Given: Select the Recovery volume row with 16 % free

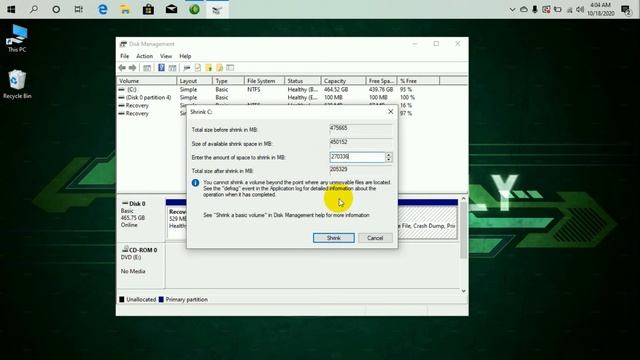Looking at the screenshot, I should click(292, 105).
